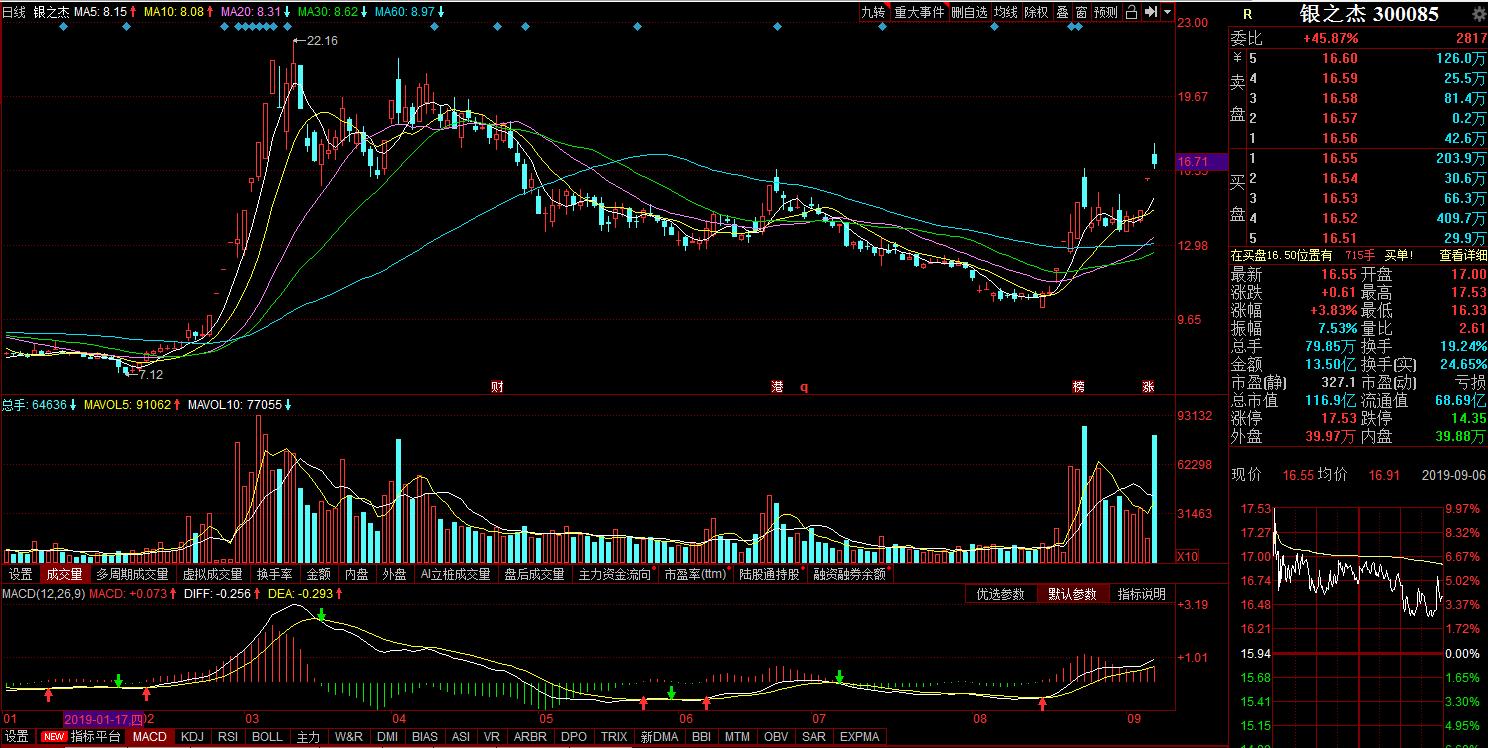The height and width of the screenshot is (748, 1488).
Task: Click the 财 event marker on chart
Action: point(497,386)
